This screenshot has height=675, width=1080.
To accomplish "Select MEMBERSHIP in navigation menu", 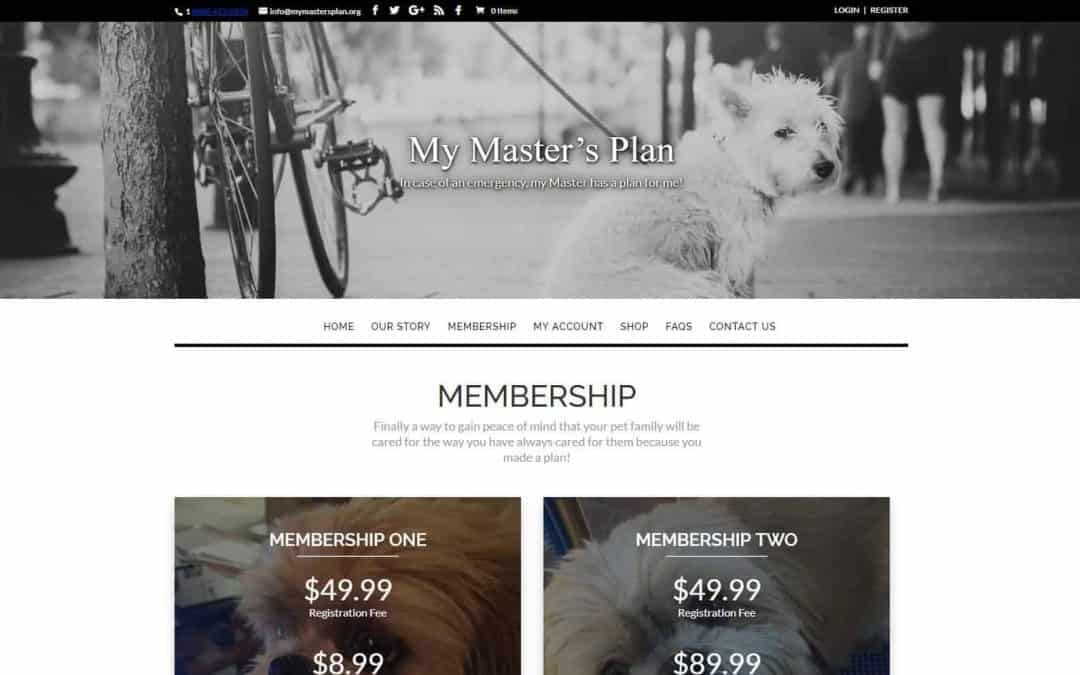I will pyautogui.click(x=481, y=326).
